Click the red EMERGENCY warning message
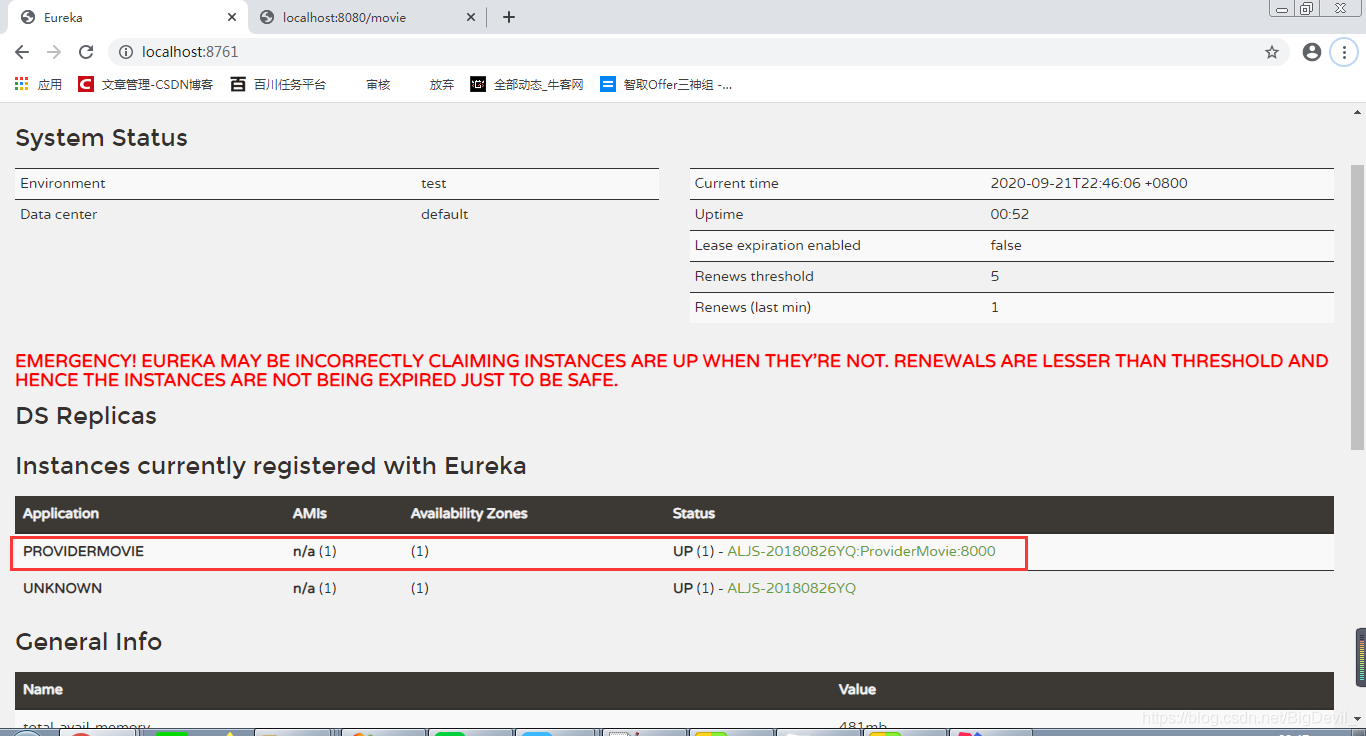The width and height of the screenshot is (1366, 736). pyautogui.click(x=672, y=371)
